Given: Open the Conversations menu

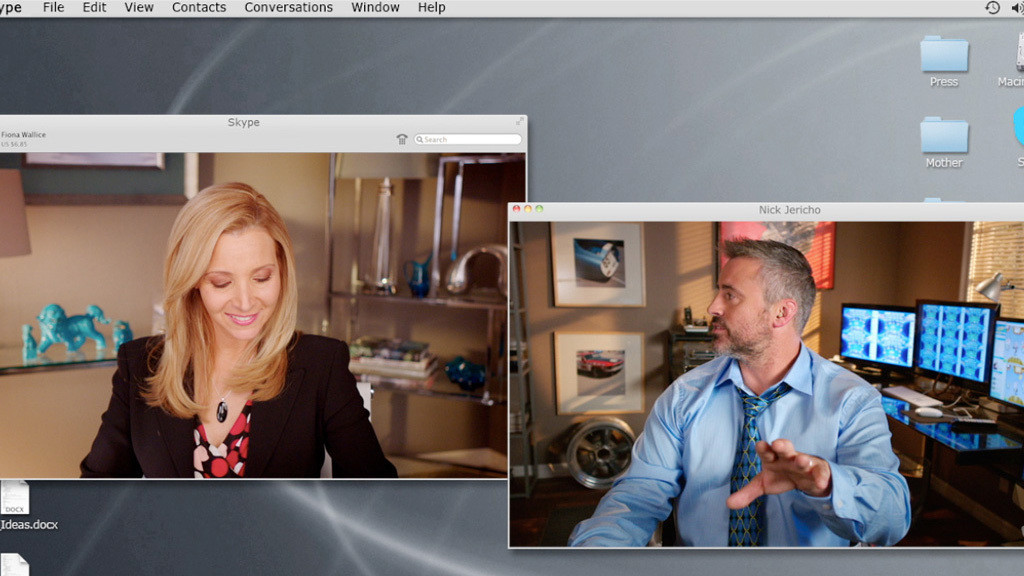Looking at the screenshot, I should point(289,8).
